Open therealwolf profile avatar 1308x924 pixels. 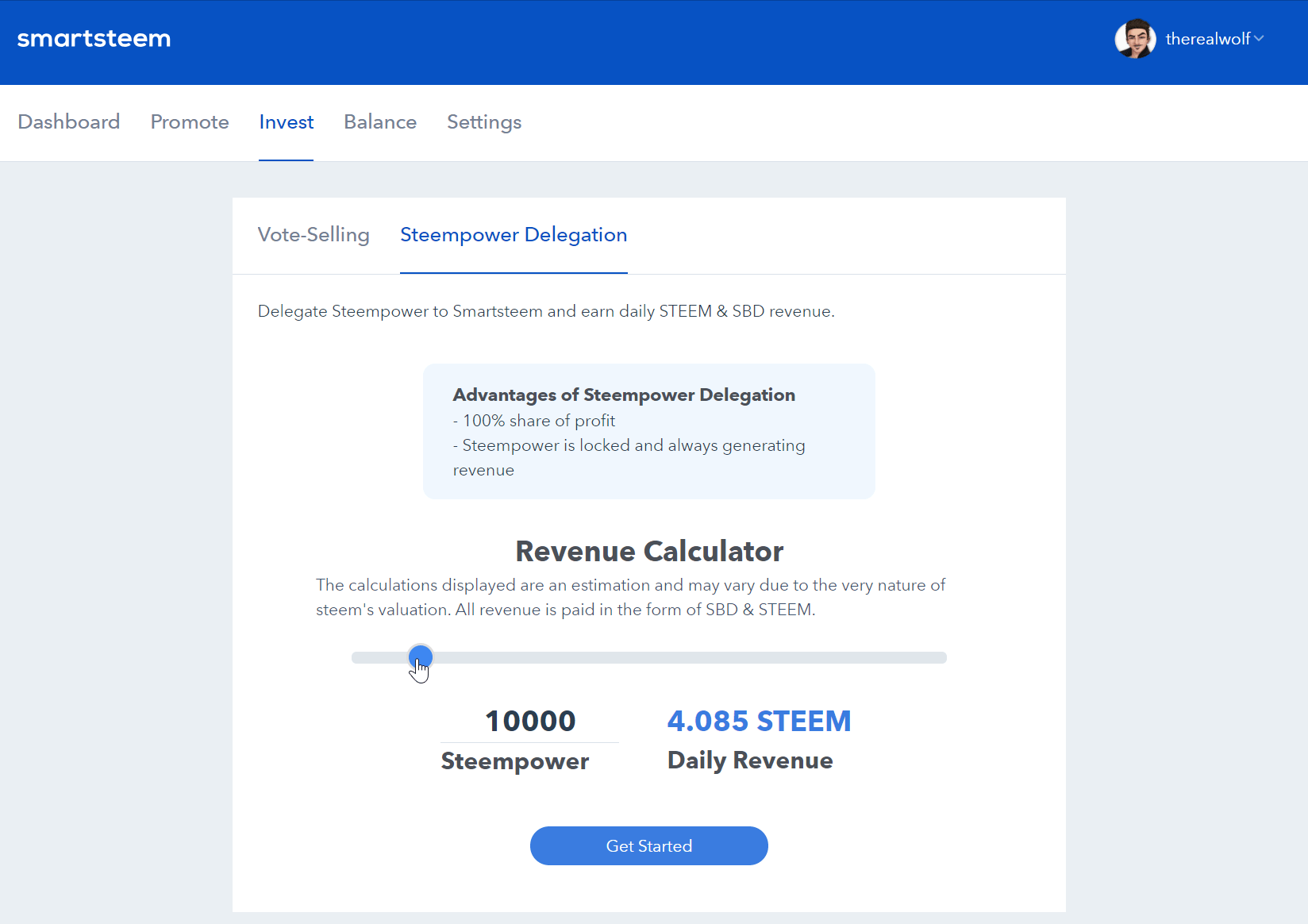(1135, 39)
